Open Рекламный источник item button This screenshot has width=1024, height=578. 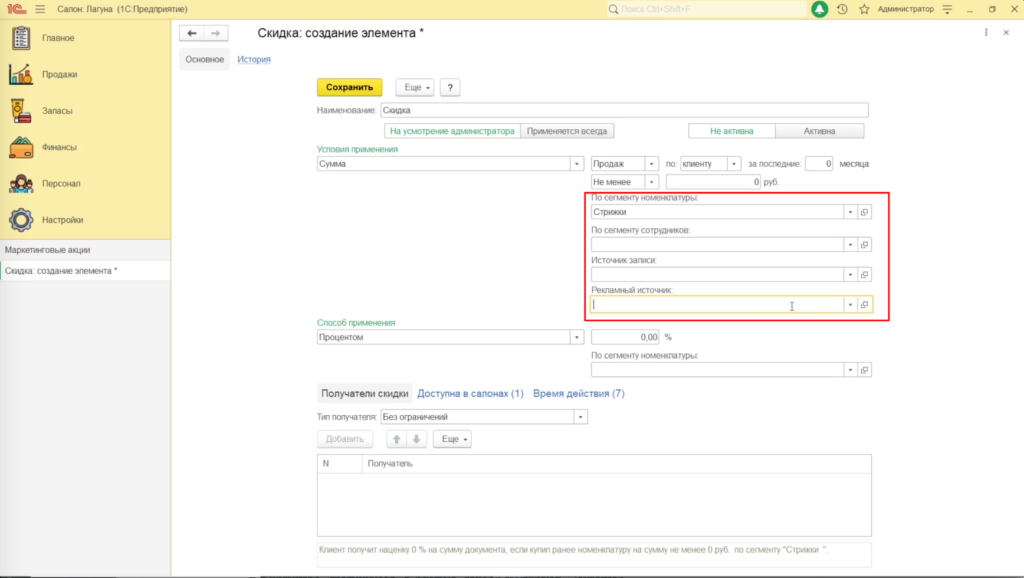(x=865, y=305)
